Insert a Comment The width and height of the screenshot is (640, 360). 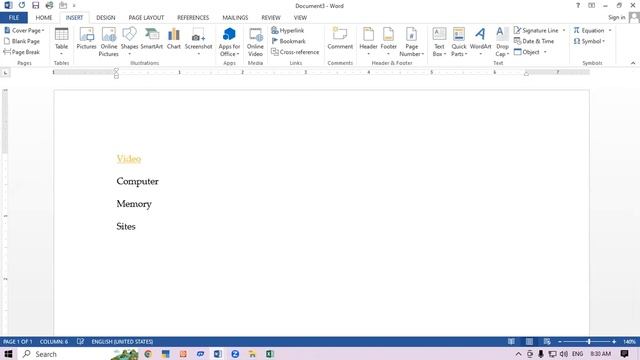340,39
